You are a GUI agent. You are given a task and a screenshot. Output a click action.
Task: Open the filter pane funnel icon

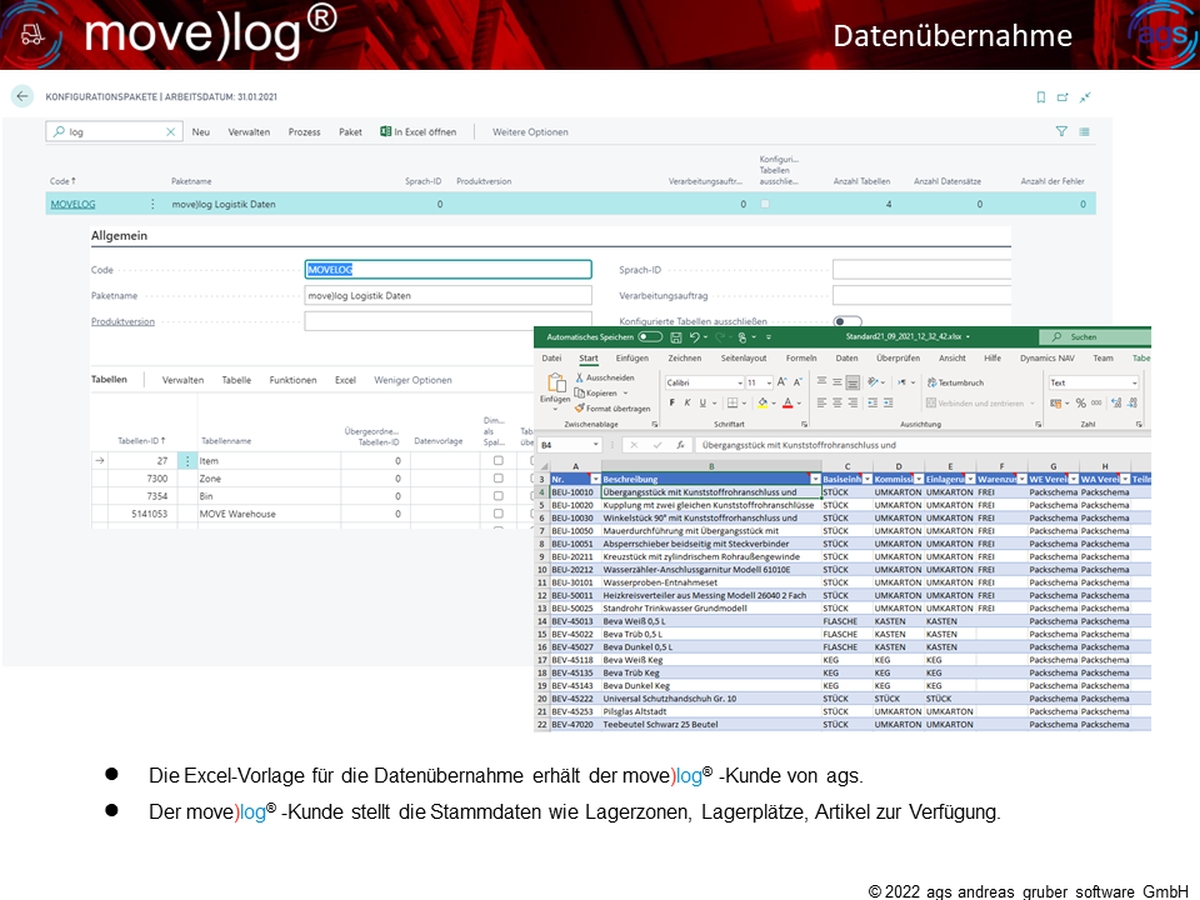(1062, 132)
